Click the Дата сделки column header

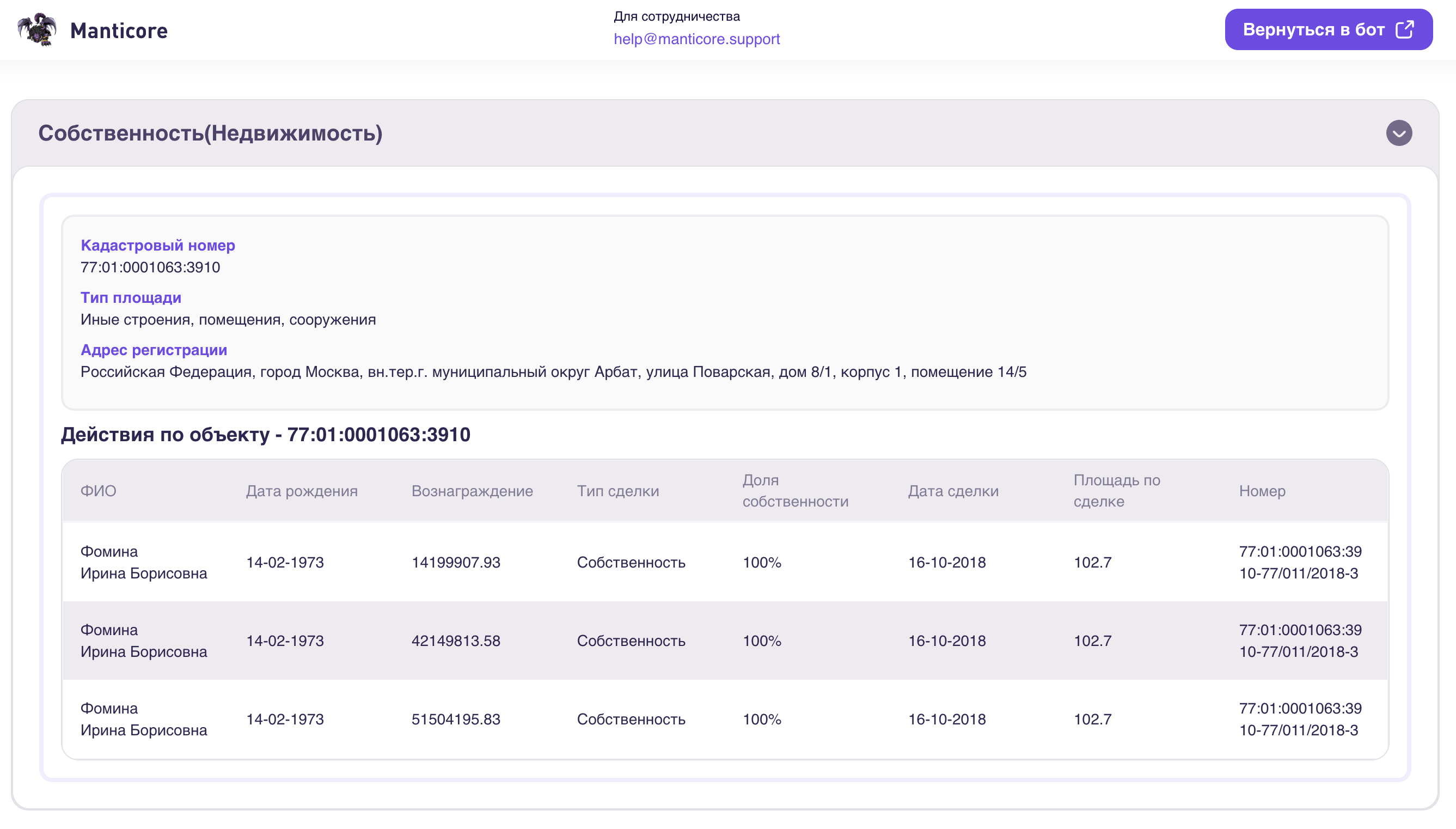(x=953, y=491)
